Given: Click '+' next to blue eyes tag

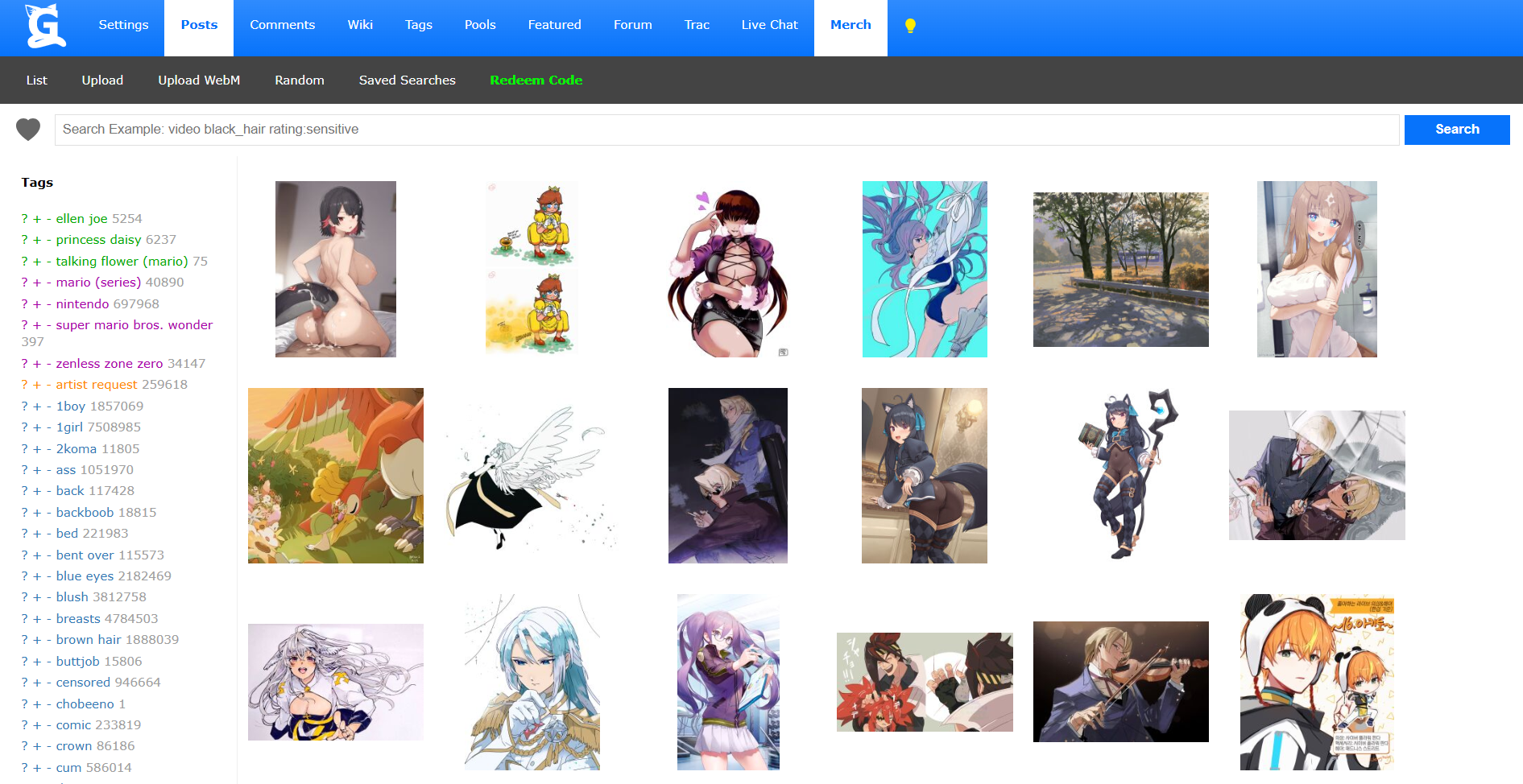Looking at the screenshot, I should 37,576.
